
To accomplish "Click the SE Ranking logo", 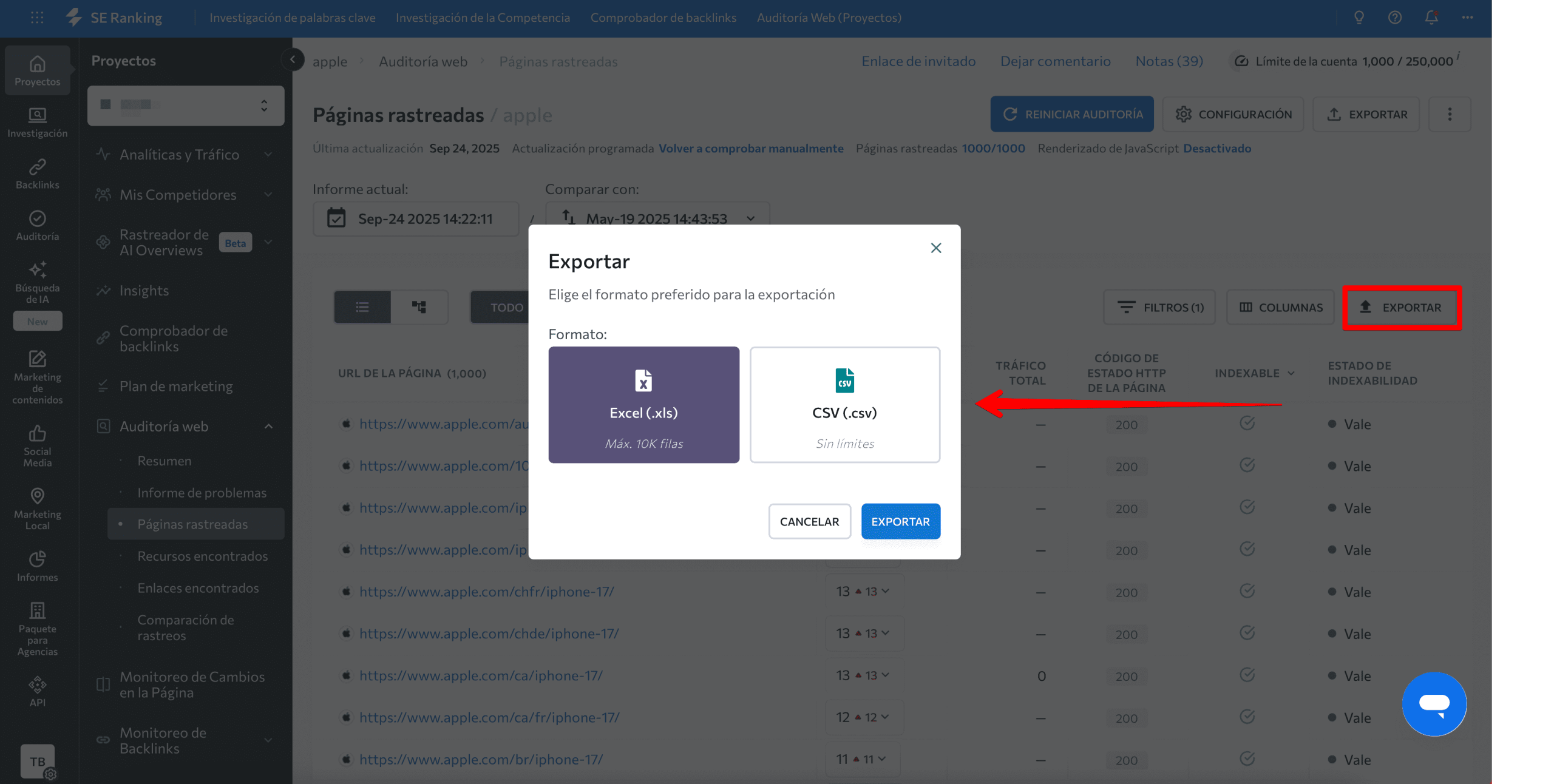I will tap(114, 18).
